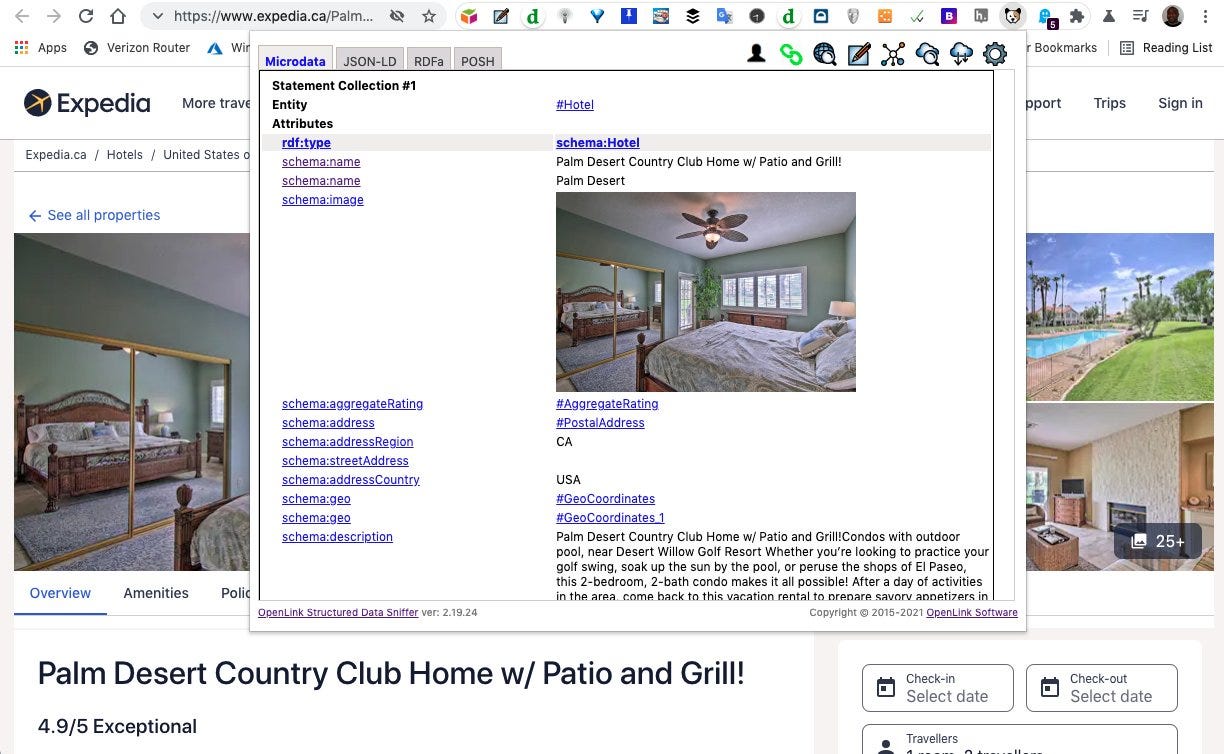Open Chrome extensions puzzle piece menu

(1077, 16)
